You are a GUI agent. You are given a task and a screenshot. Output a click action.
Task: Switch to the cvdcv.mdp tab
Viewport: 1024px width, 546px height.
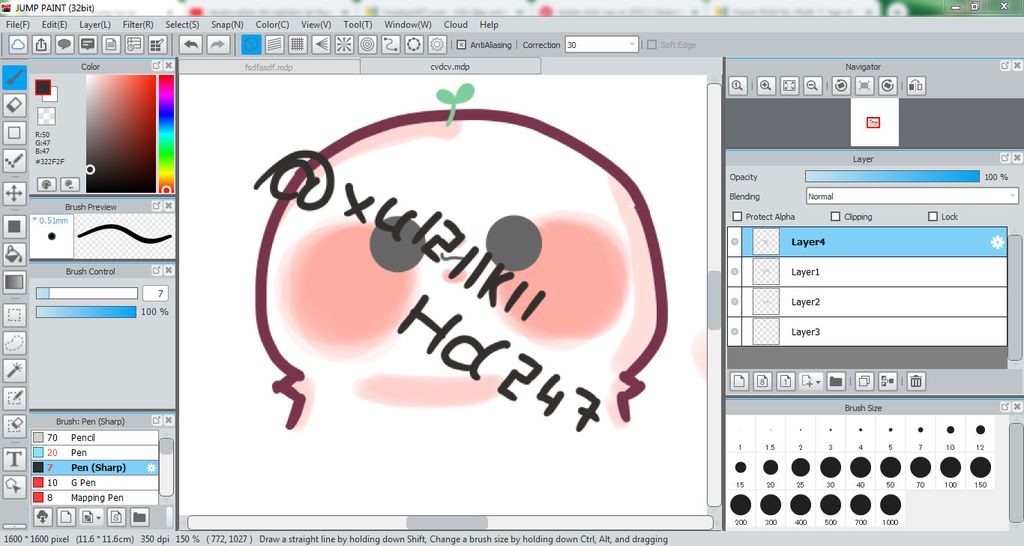click(x=450, y=67)
